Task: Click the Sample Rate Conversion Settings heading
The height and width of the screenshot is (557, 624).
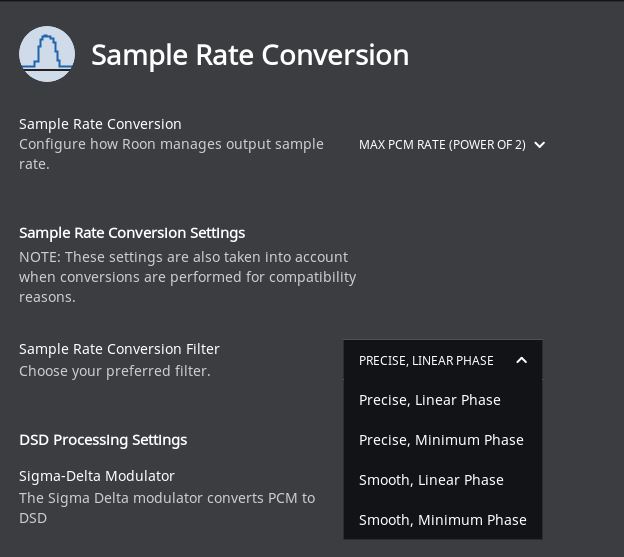Action: pos(132,233)
